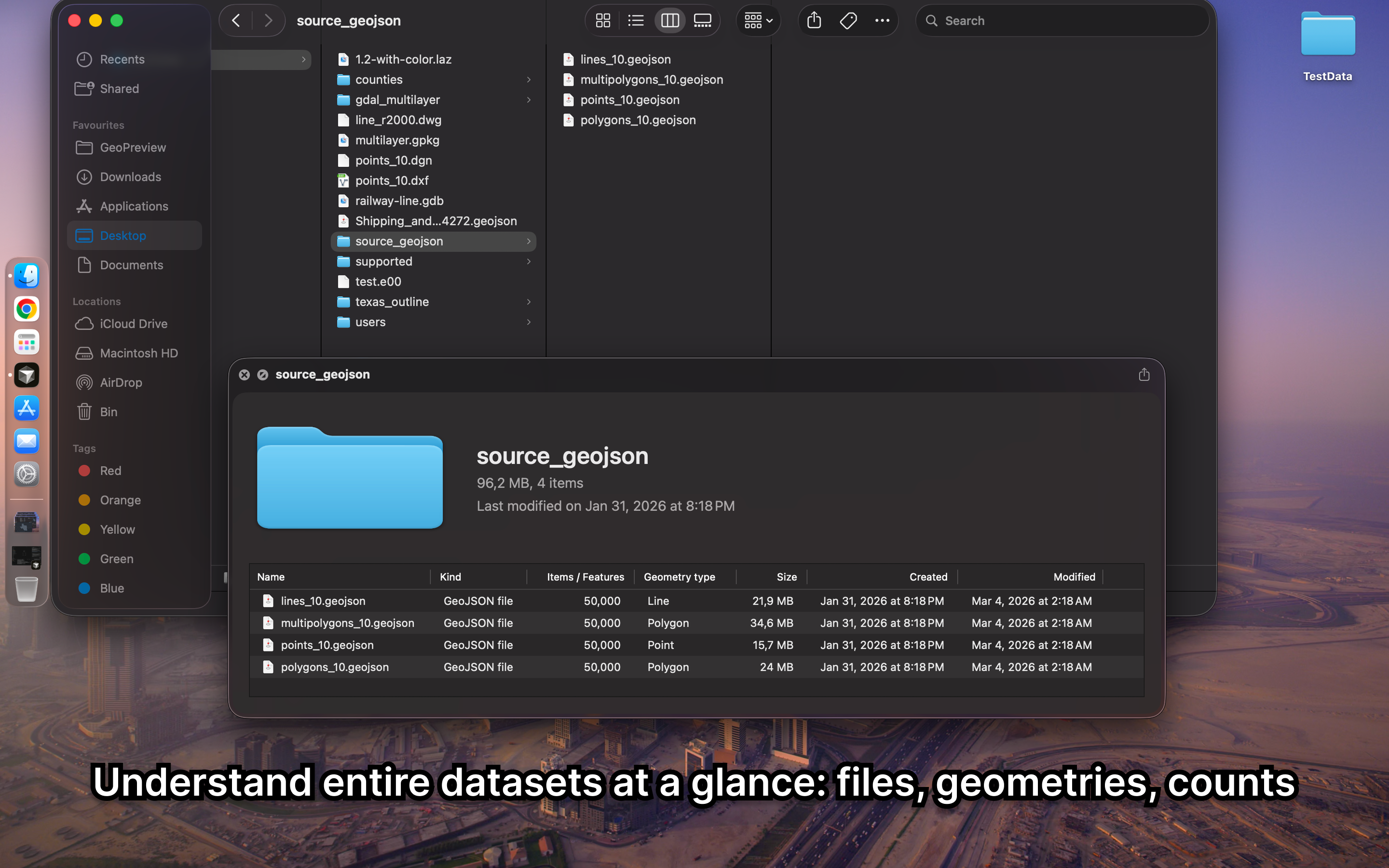Expand the counties folder chevron
The image size is (1389, 868).
coord(528,80)
